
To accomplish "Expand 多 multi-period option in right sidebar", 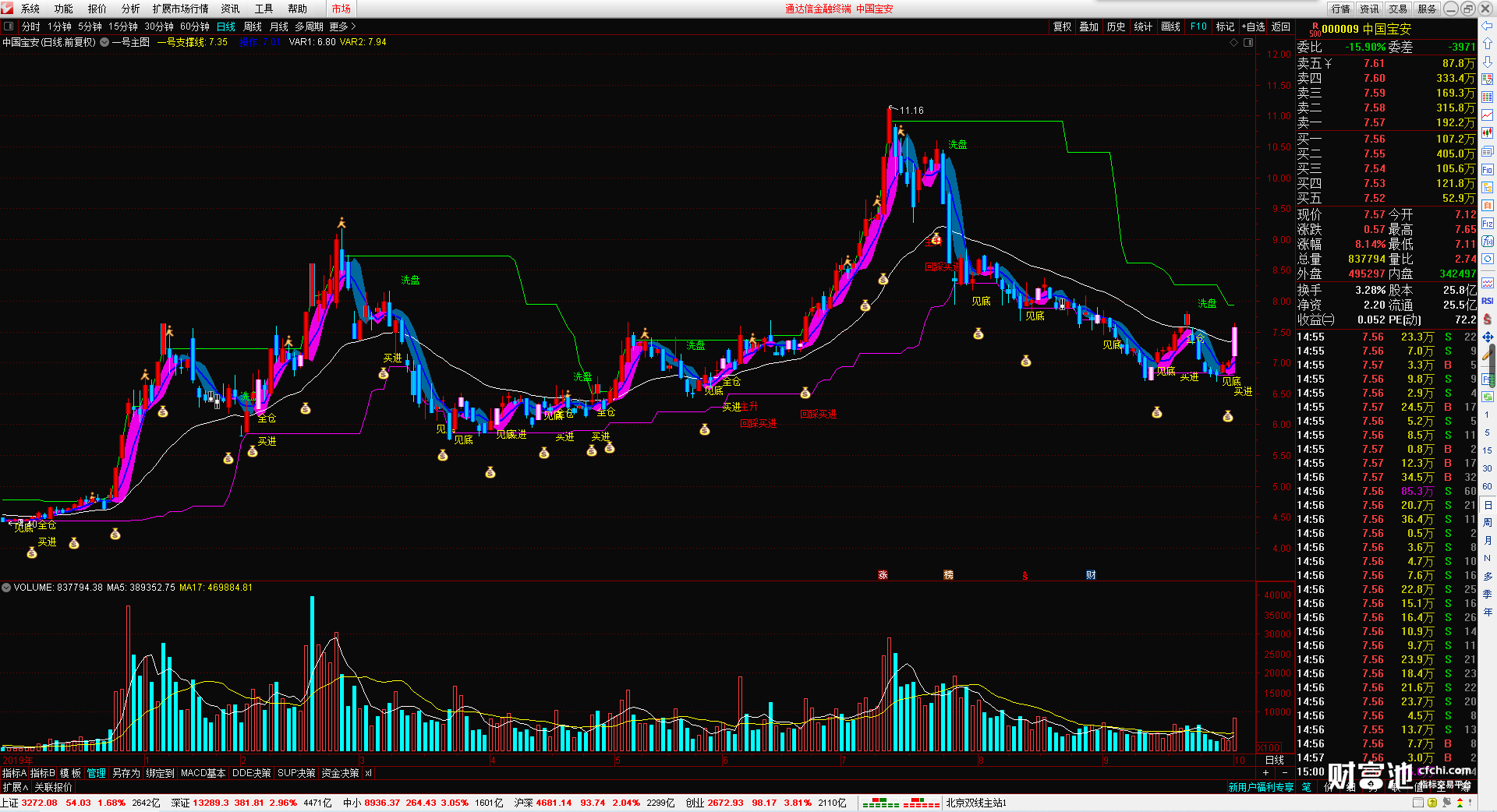I will click(x=1488, y=577).
